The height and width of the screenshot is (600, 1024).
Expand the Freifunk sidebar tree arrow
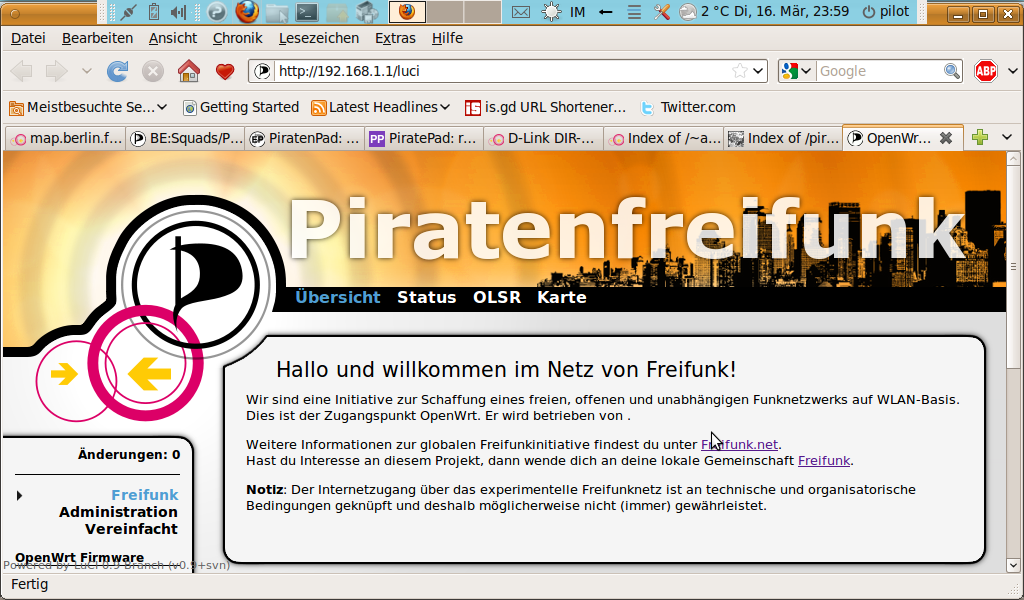point(19,495)
